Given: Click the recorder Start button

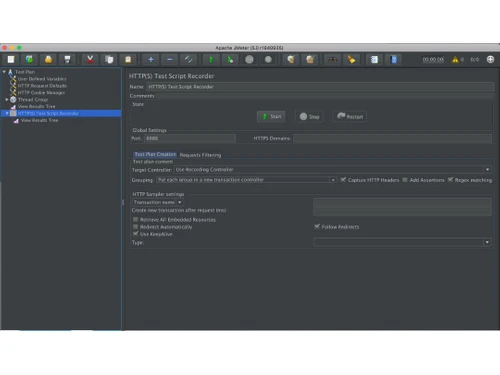Looking at the screenshot, I should [271, 117].
